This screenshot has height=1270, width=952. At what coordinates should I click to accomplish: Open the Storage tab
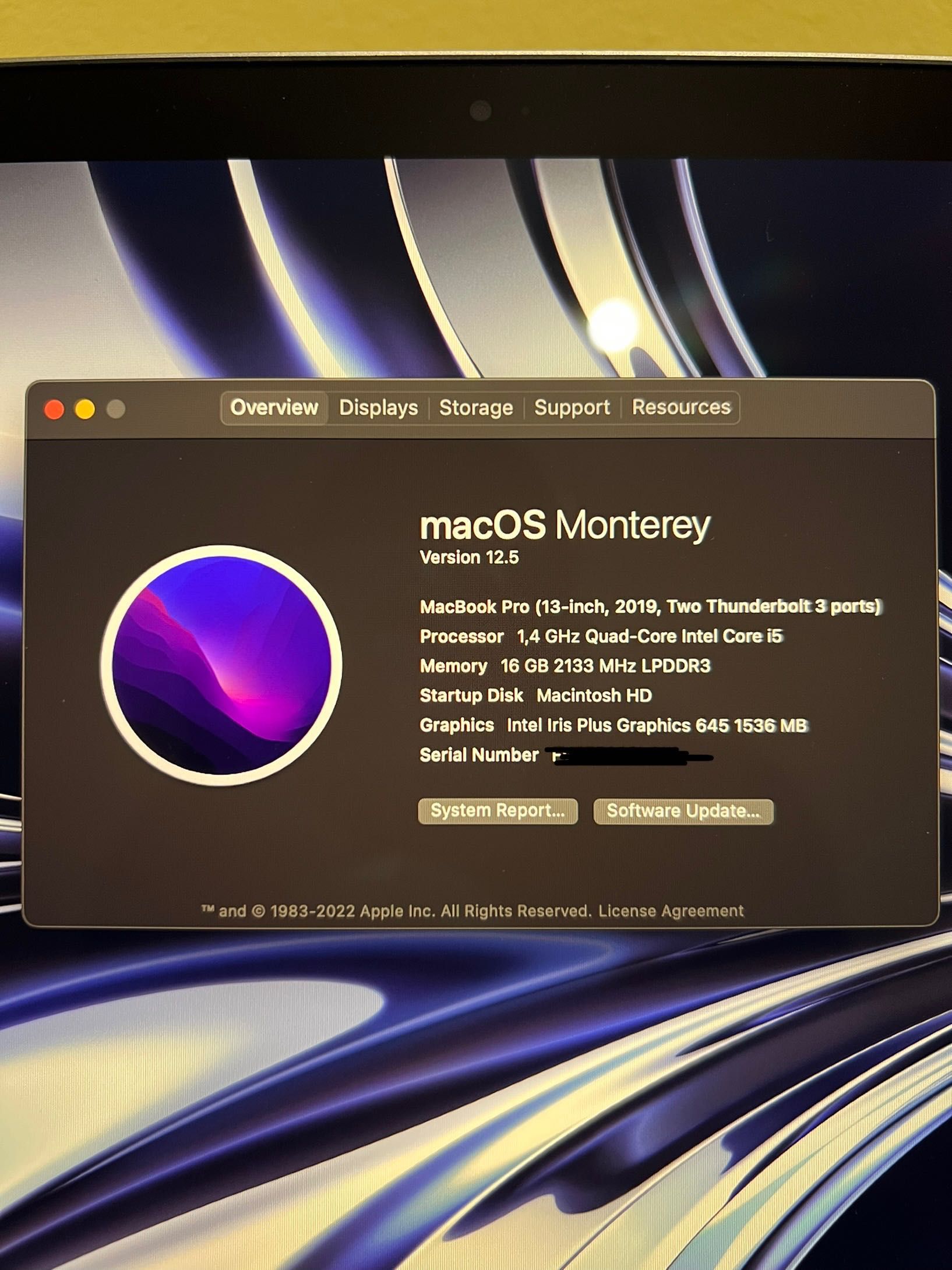point(476,408)
